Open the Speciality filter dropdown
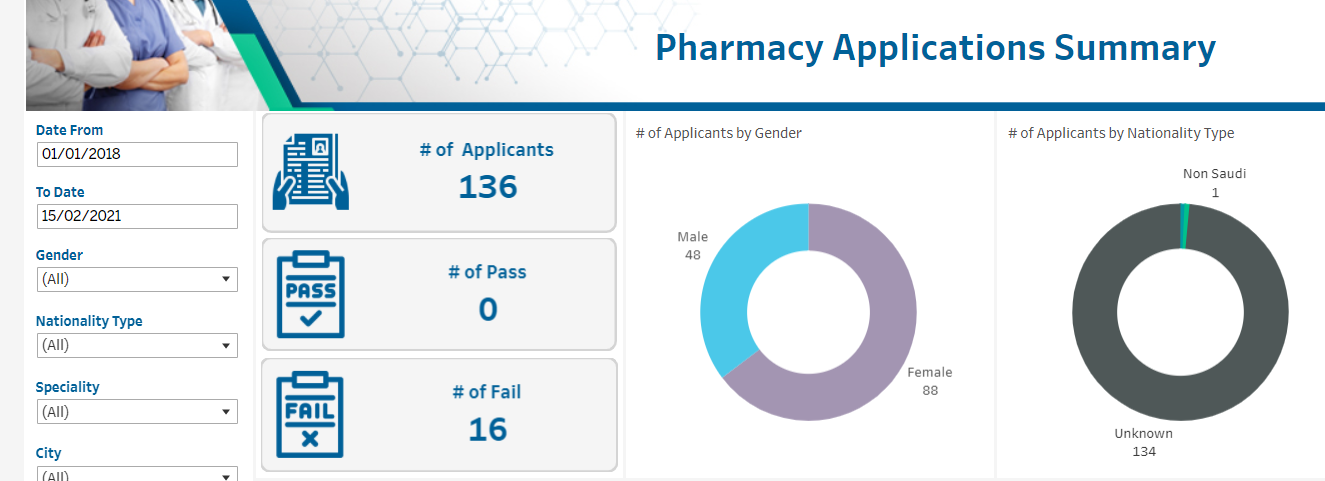The image size is (1325, 481). [137, 411]
